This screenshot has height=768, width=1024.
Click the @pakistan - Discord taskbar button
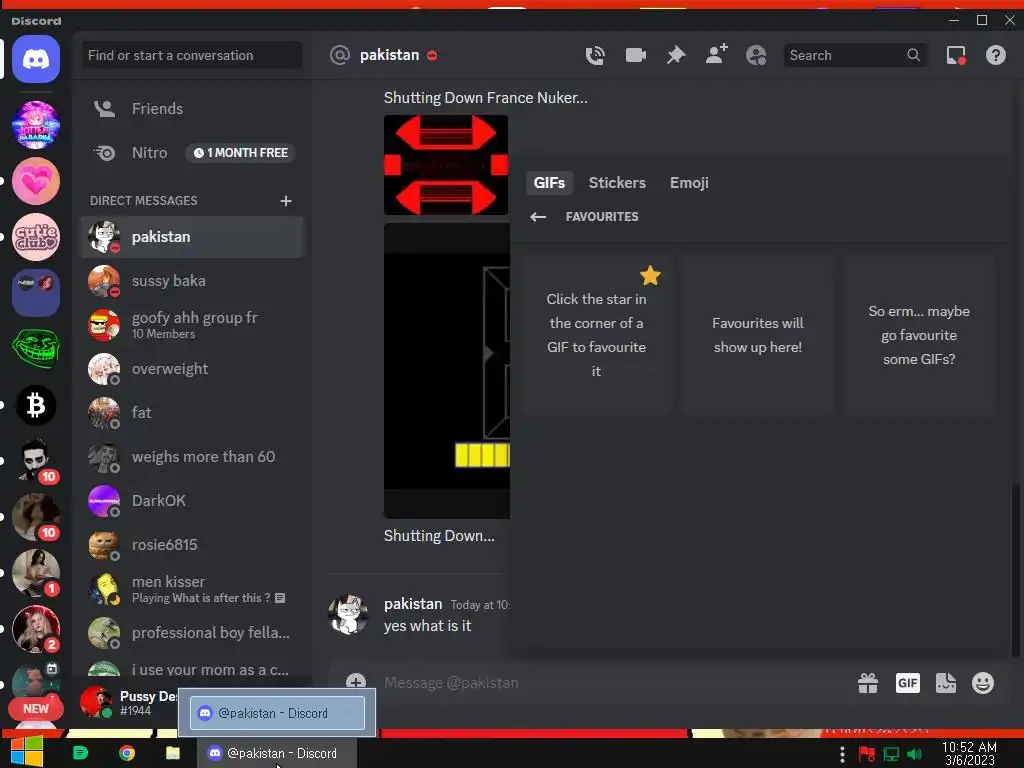point(277,753)
